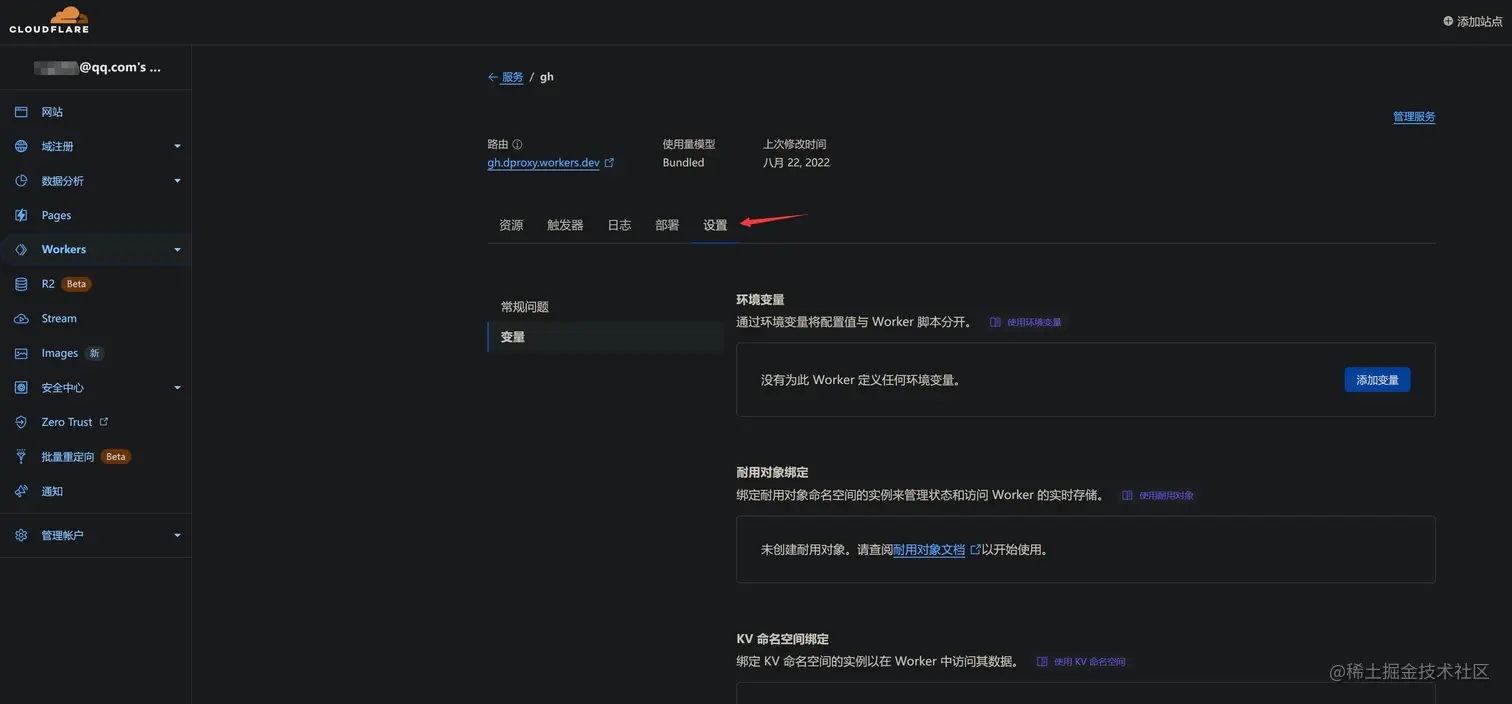Screen dimensions: 1512x704
Task: Click the 域注册 globe icon
Action: (x=21, y=146)
